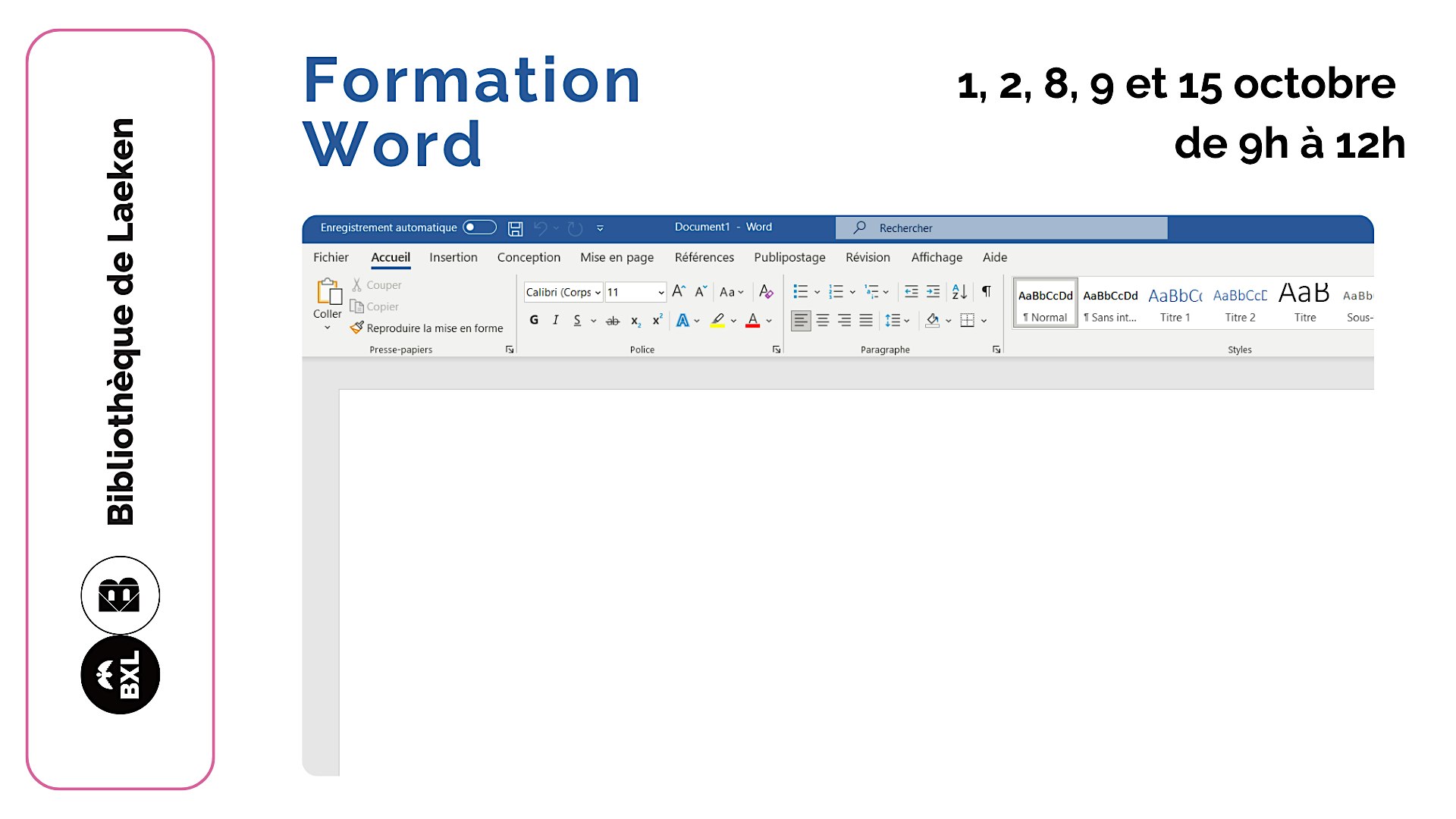Open the Paragraphe dialog launcher
The width and height of the screenshot is (1456, 819).
[x=996, y=350]
